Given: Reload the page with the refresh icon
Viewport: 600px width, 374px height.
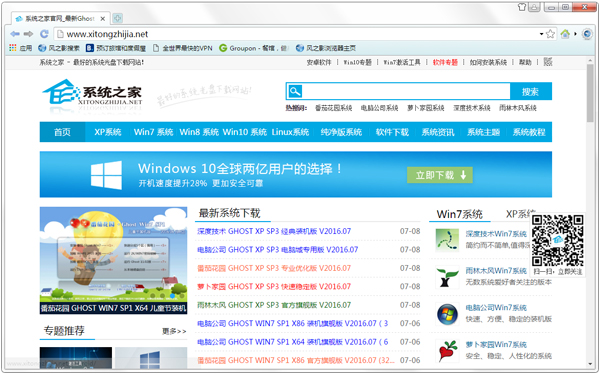Looking at the screenshot, I should 44,34.
